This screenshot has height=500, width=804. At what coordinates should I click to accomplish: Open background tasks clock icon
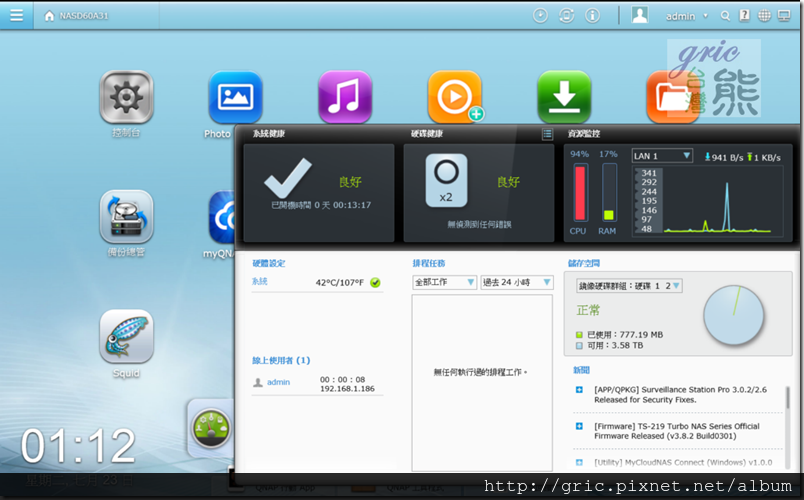pyautogui.click(x=540, y=16)
